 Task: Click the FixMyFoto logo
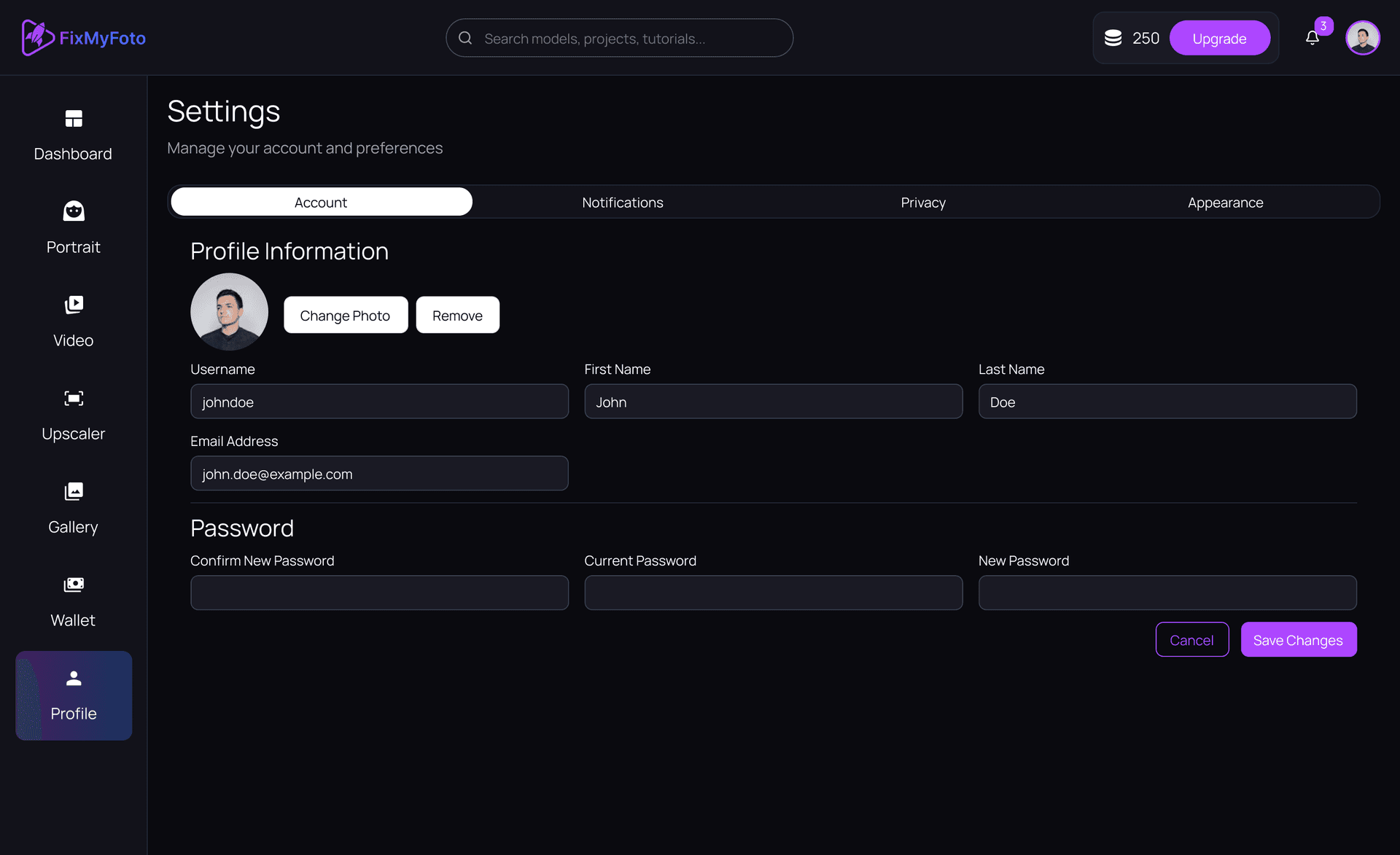click(x=84, y=38)
